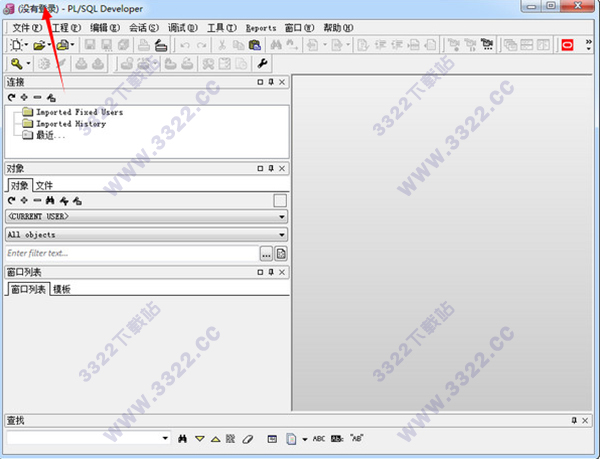600x459 pixels.
Task: Click the Print setup icon
Action: (x=161, y=45)
